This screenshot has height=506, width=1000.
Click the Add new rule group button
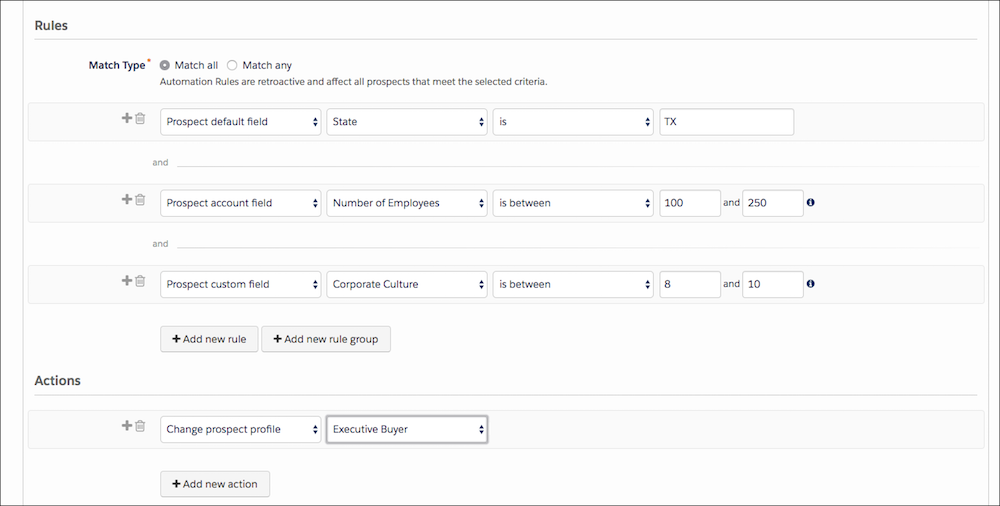click(326, 339)
